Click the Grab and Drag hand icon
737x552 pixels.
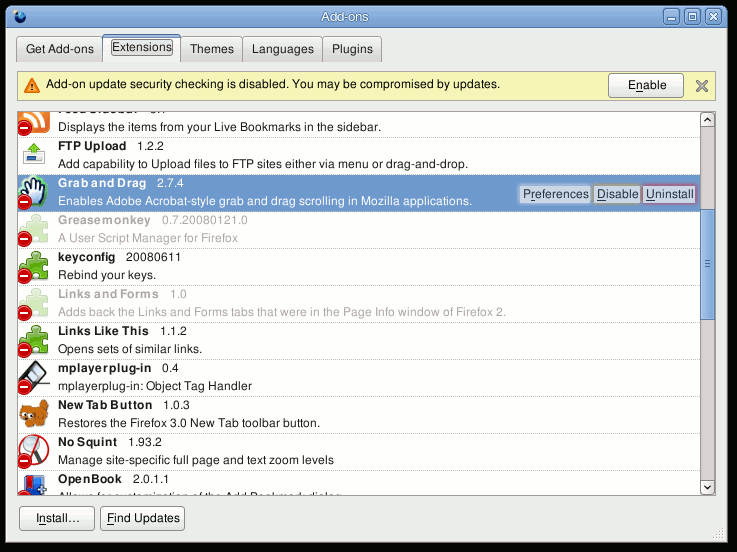point(33,192)
